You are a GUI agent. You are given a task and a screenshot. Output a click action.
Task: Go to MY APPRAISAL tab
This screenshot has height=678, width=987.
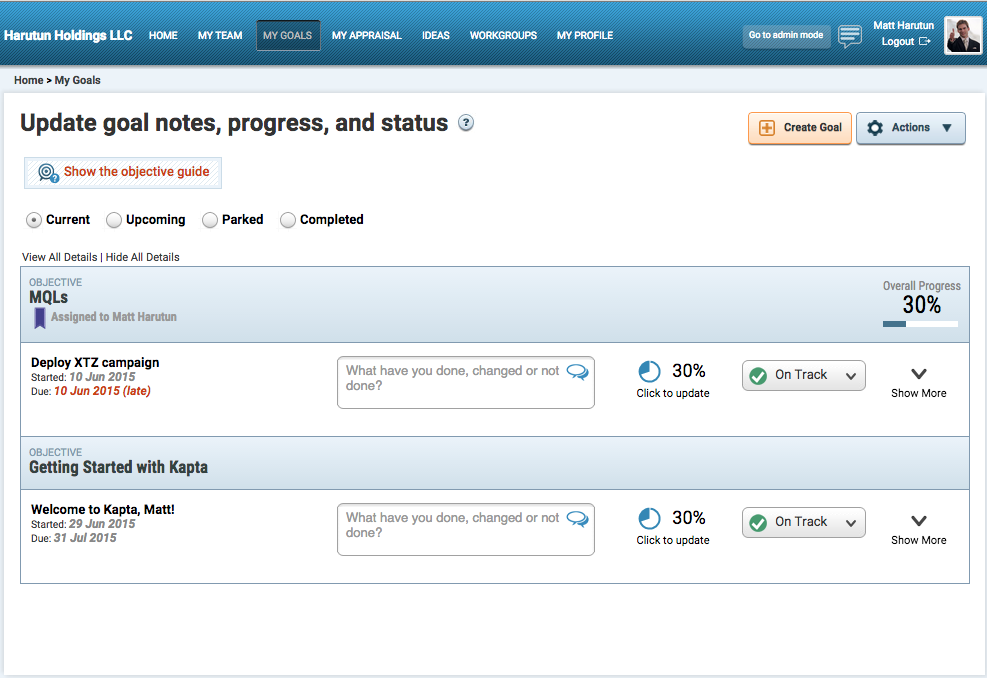366,35
